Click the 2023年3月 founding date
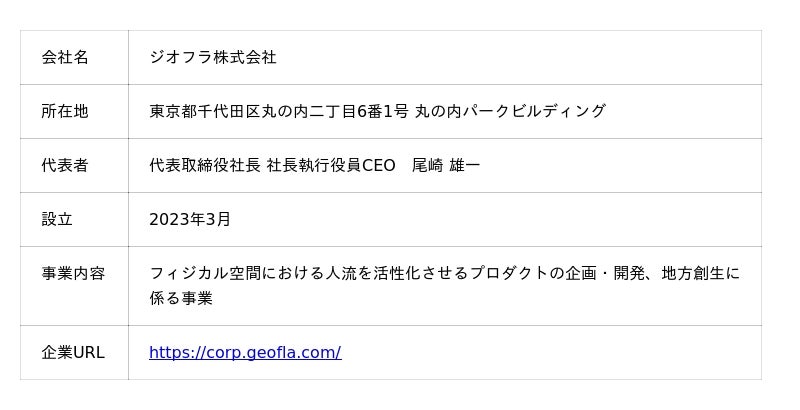The image size is (800, 410). [190, 219]
